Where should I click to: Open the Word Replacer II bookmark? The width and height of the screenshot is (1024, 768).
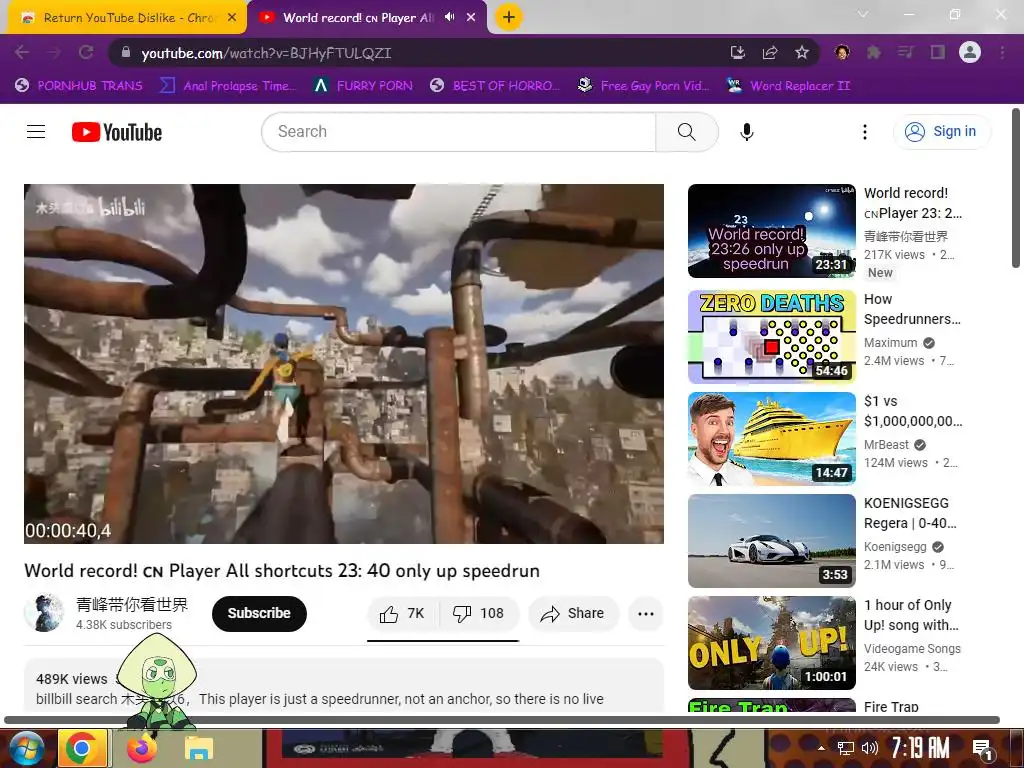pyautogui.click(x=789, y=86)
